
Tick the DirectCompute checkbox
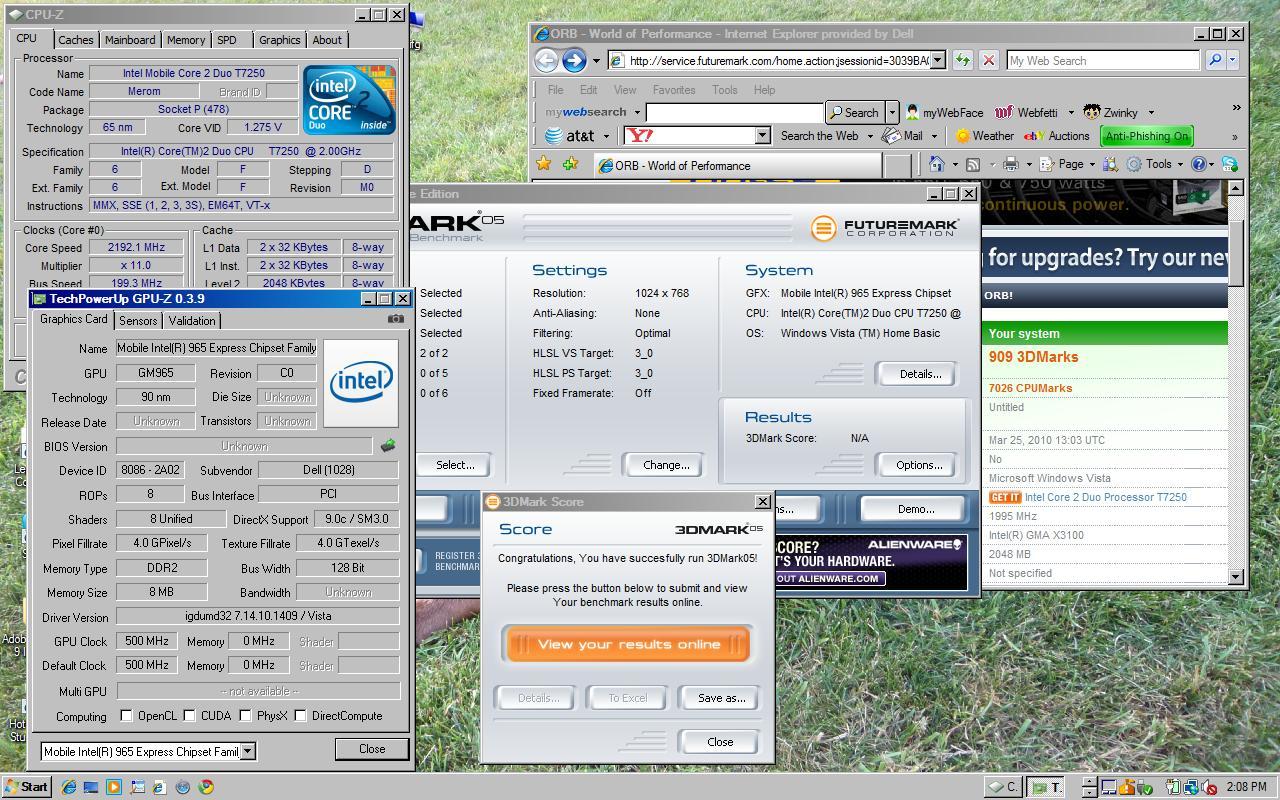(x=300, y=716)
